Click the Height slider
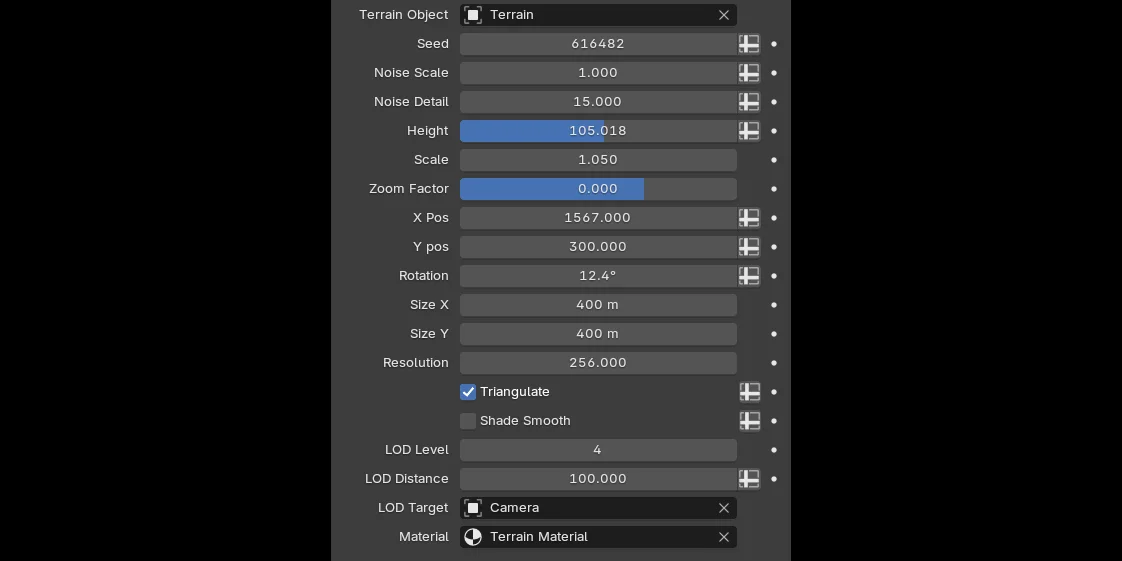Viewport: 1122px width, 561px height. [598, 131]
